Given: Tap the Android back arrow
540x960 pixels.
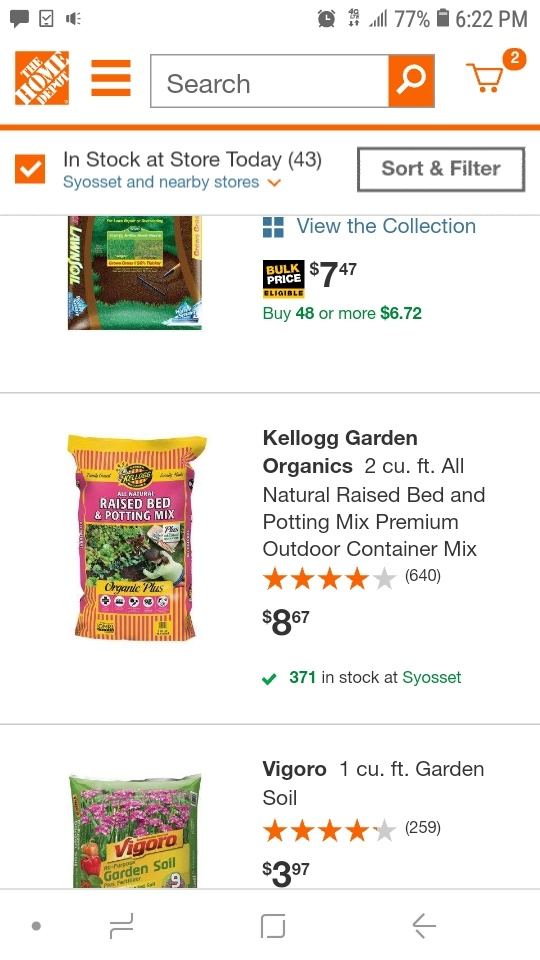Looking at the screenshot, I should coord(424,926).
